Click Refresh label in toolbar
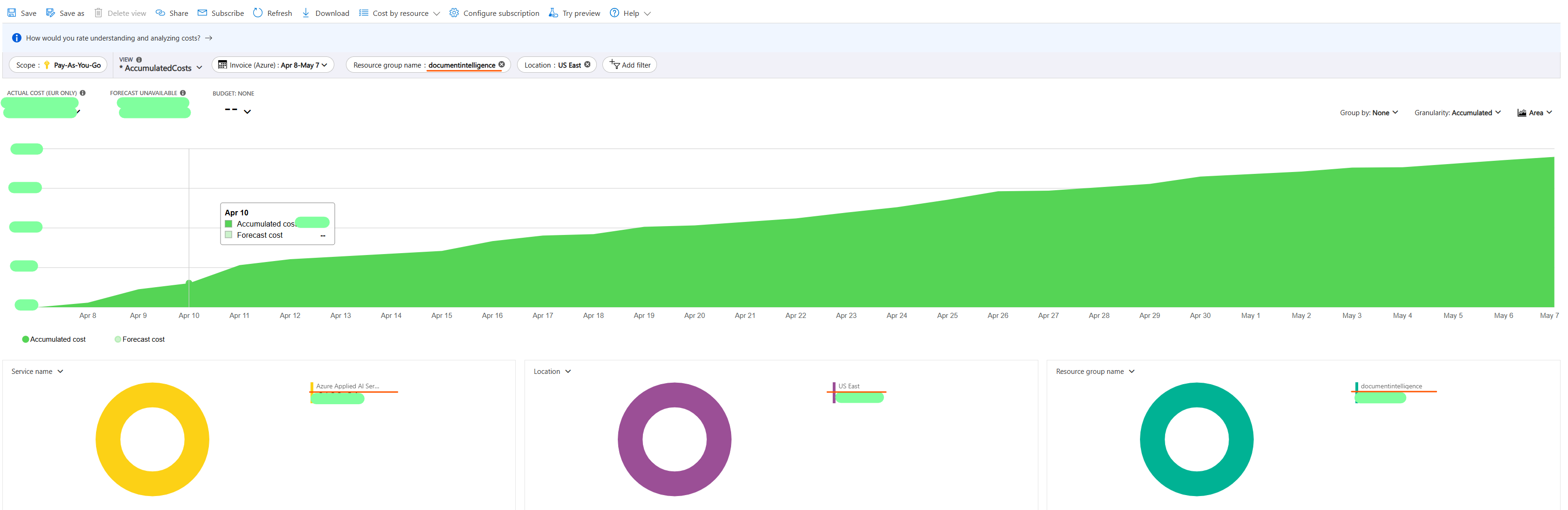The height and width of the screenshot is (510, 1568). [279, 14]
